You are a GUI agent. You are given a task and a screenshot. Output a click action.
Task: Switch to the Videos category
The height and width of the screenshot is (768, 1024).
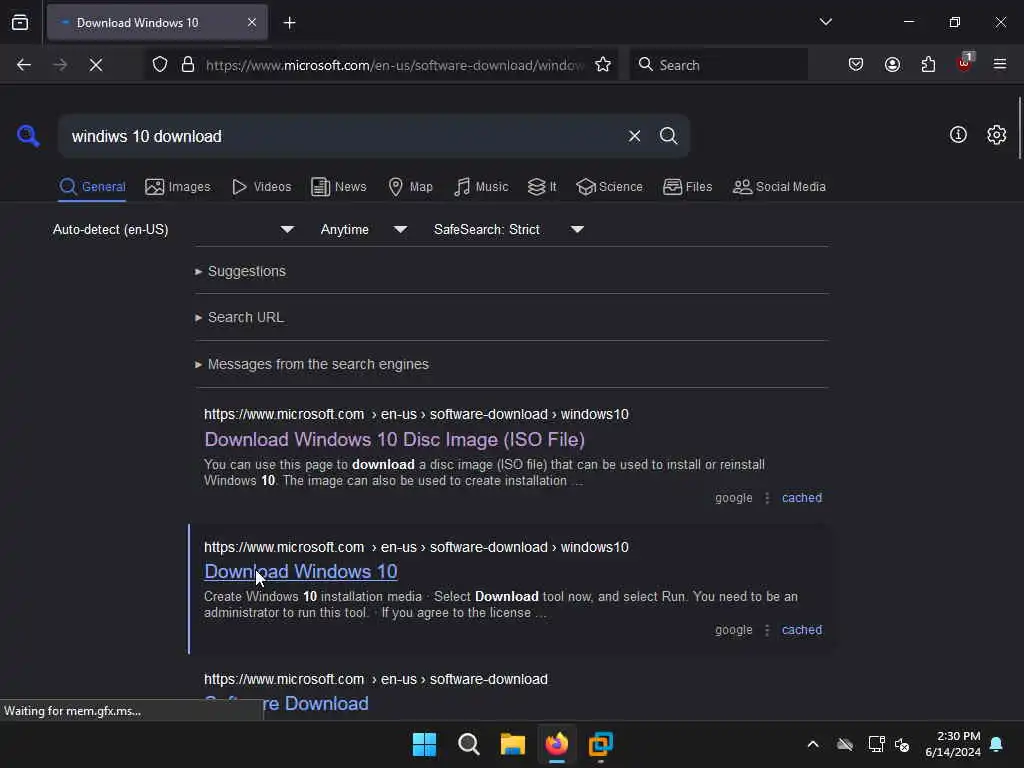click(261, 187)
